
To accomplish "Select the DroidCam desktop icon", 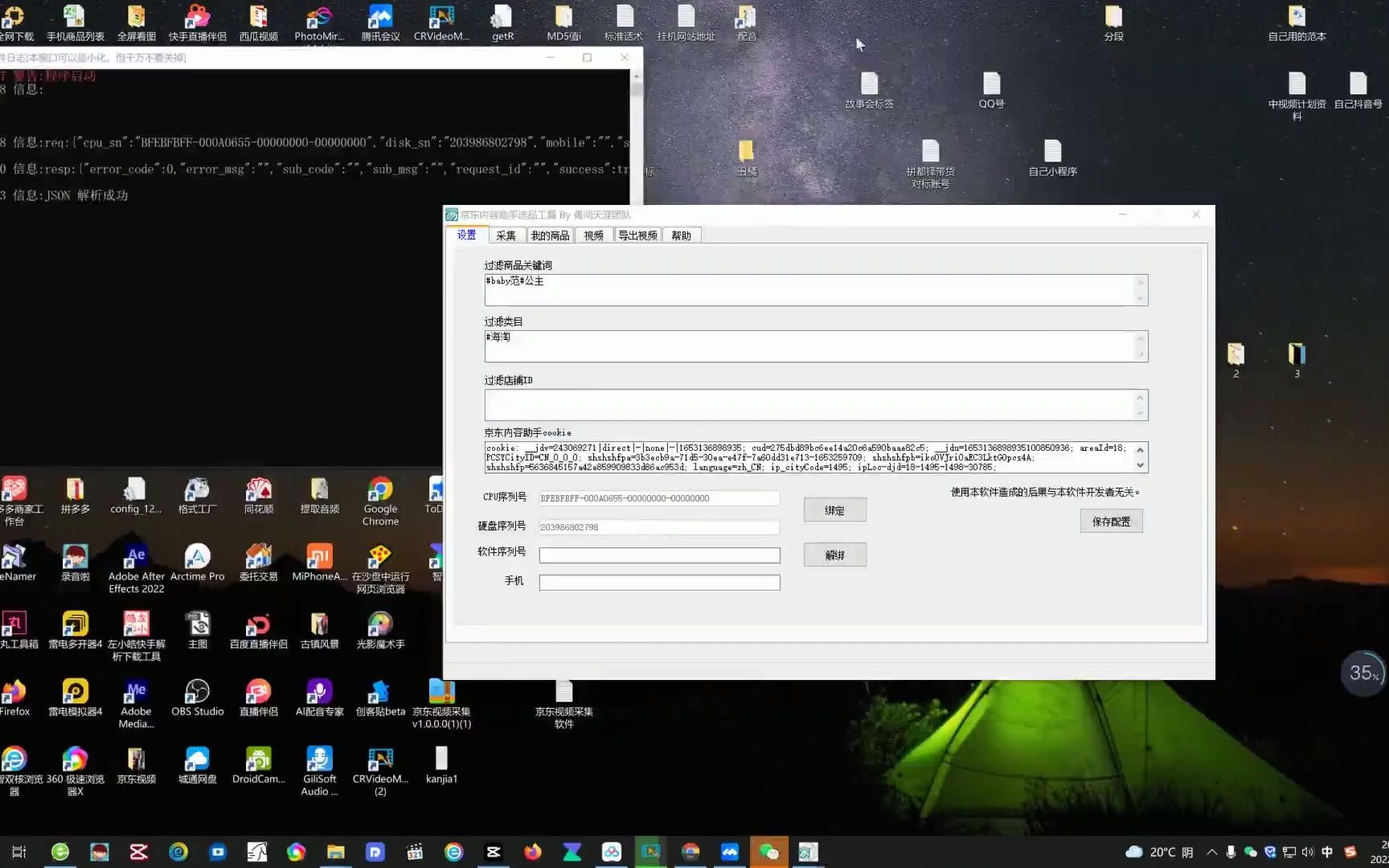I will (258, 765).
